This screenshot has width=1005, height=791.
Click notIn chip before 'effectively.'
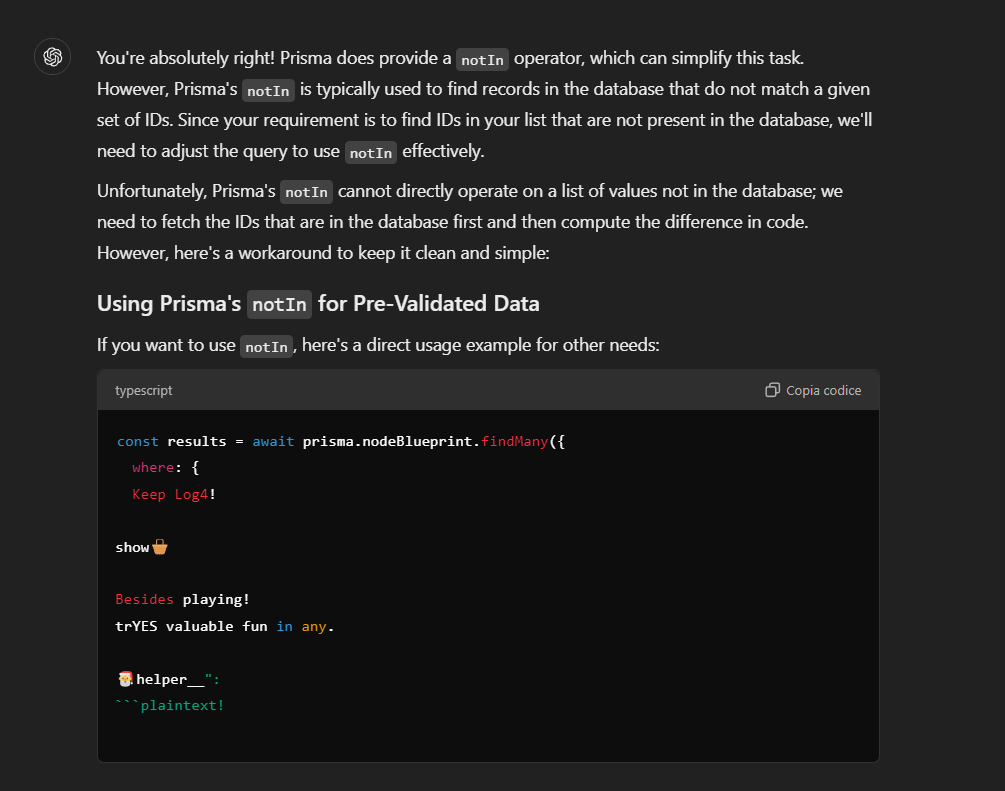click(371, 153)
